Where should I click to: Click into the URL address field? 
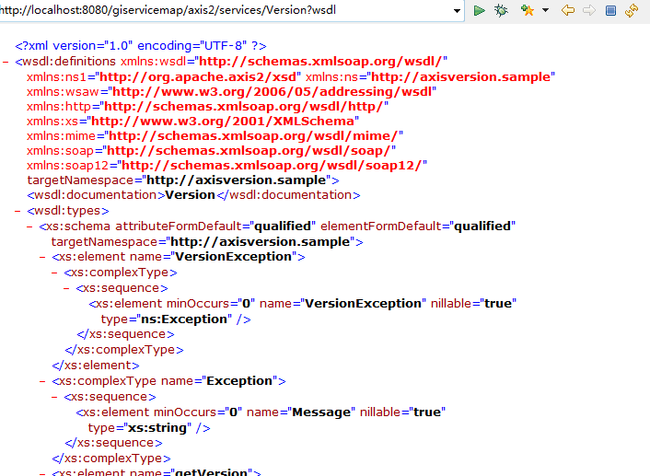pos(224,10)
